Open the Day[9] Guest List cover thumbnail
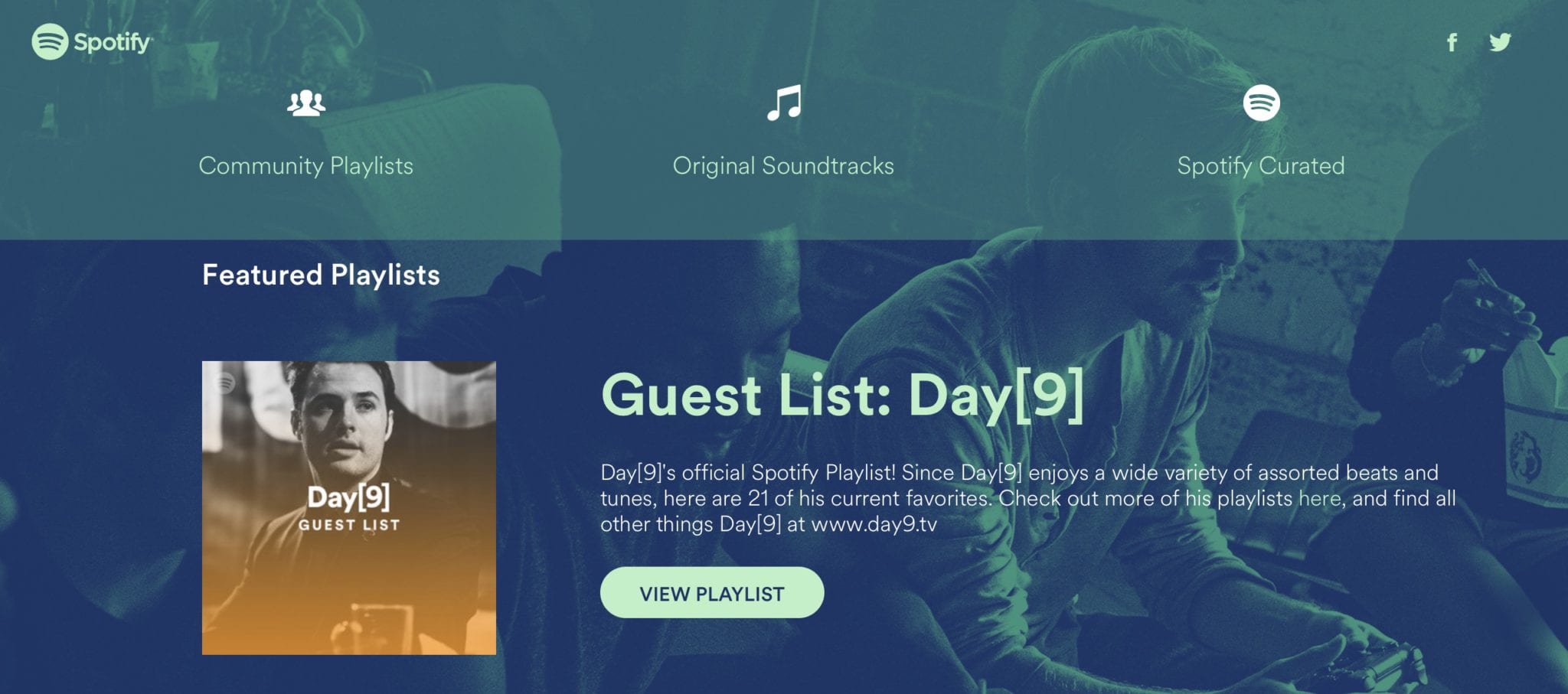 pos(349,508)
